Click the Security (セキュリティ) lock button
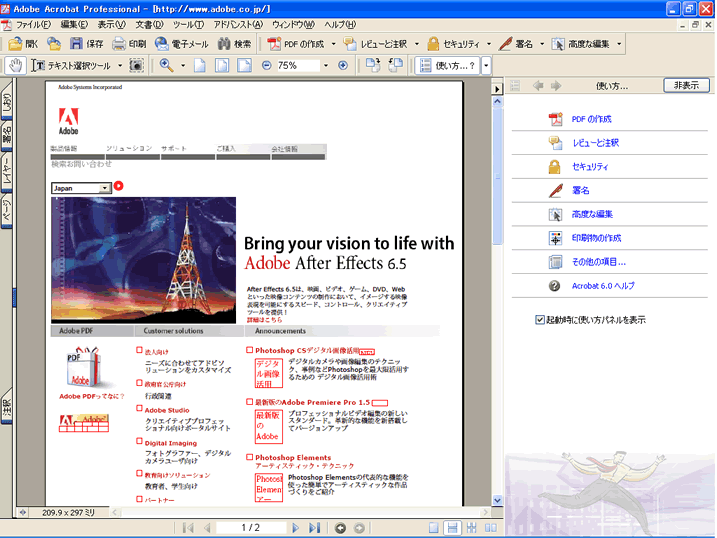The height and width of the screenshot is (538, 717). pos(454,44)
